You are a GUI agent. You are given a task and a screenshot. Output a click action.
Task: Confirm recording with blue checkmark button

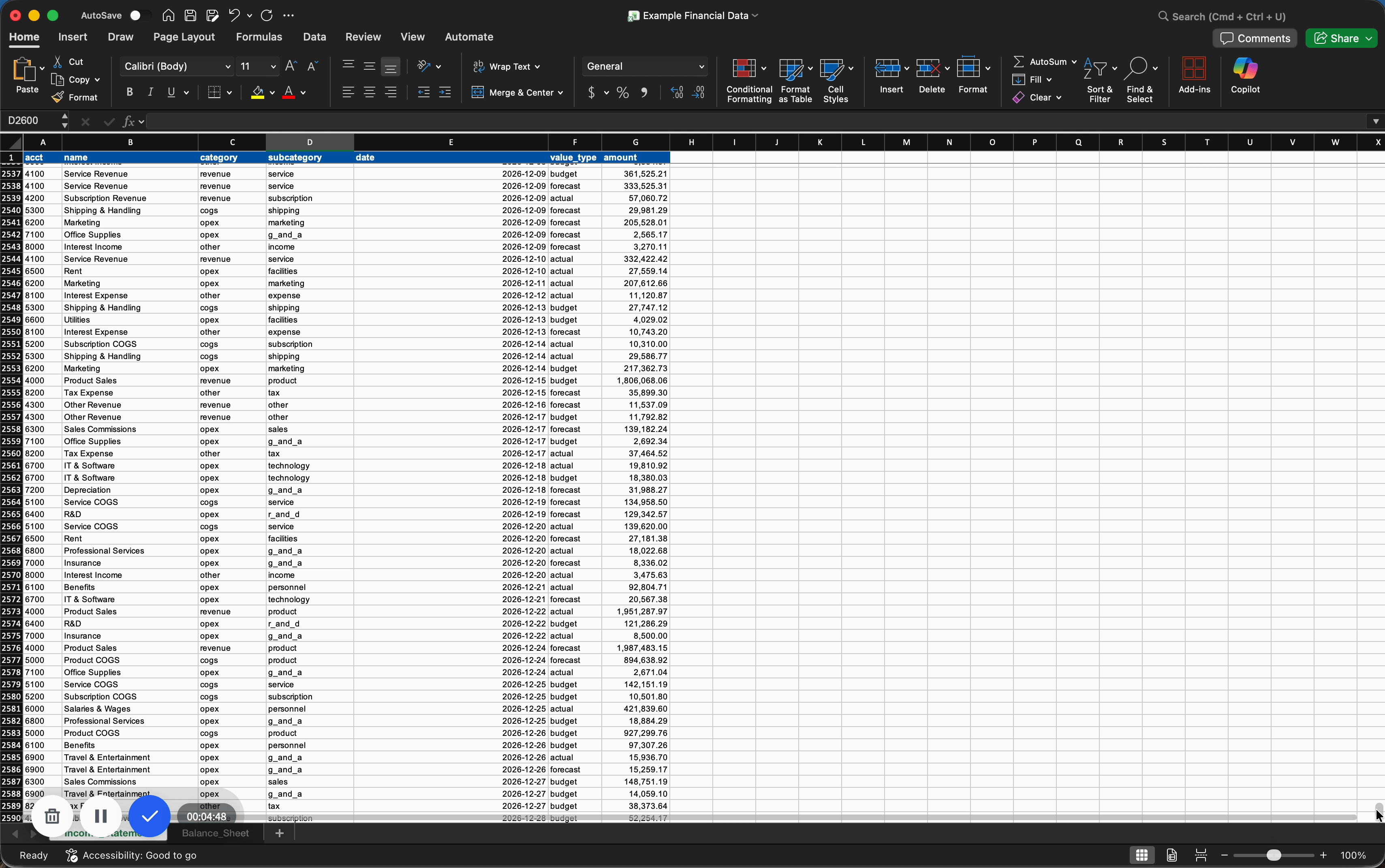[x=149, y=816]
